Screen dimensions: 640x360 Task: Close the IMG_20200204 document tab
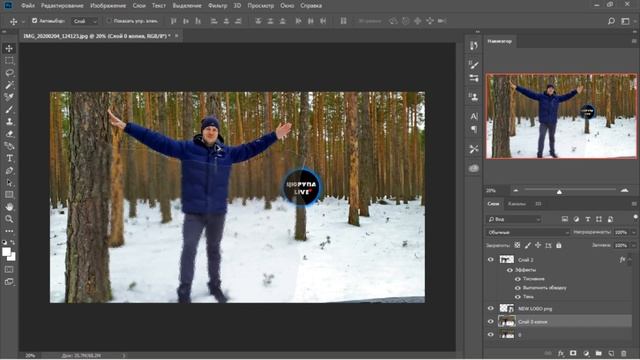click(176, 36)
